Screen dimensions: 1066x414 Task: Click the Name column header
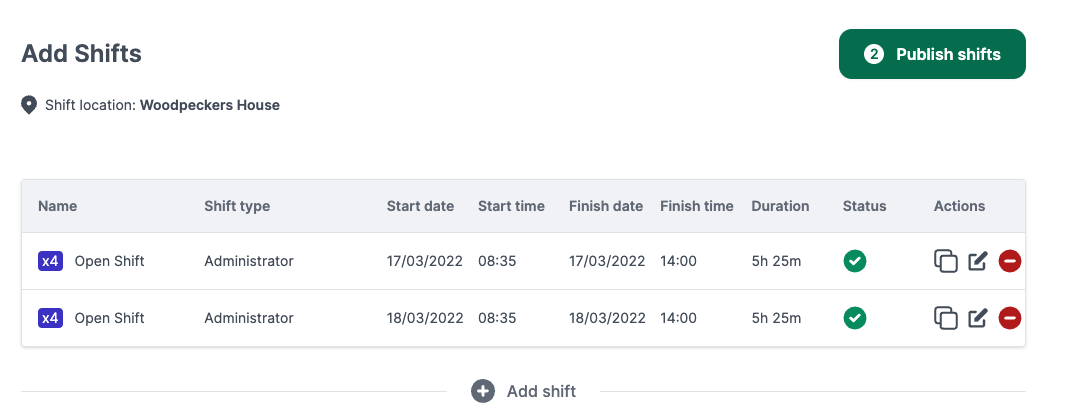(x=57, y=206)
